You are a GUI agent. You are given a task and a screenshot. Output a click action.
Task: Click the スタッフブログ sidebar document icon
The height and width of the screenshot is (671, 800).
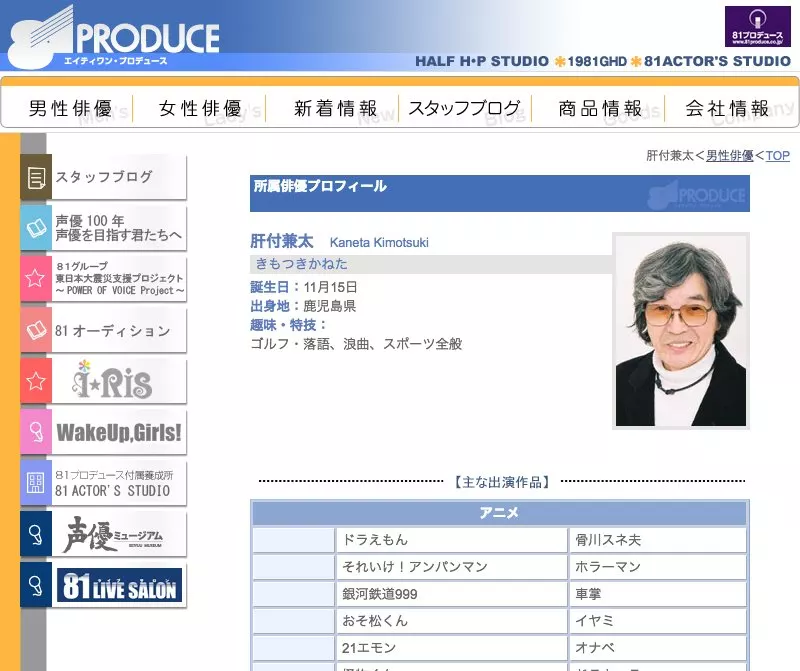point(36,177)
